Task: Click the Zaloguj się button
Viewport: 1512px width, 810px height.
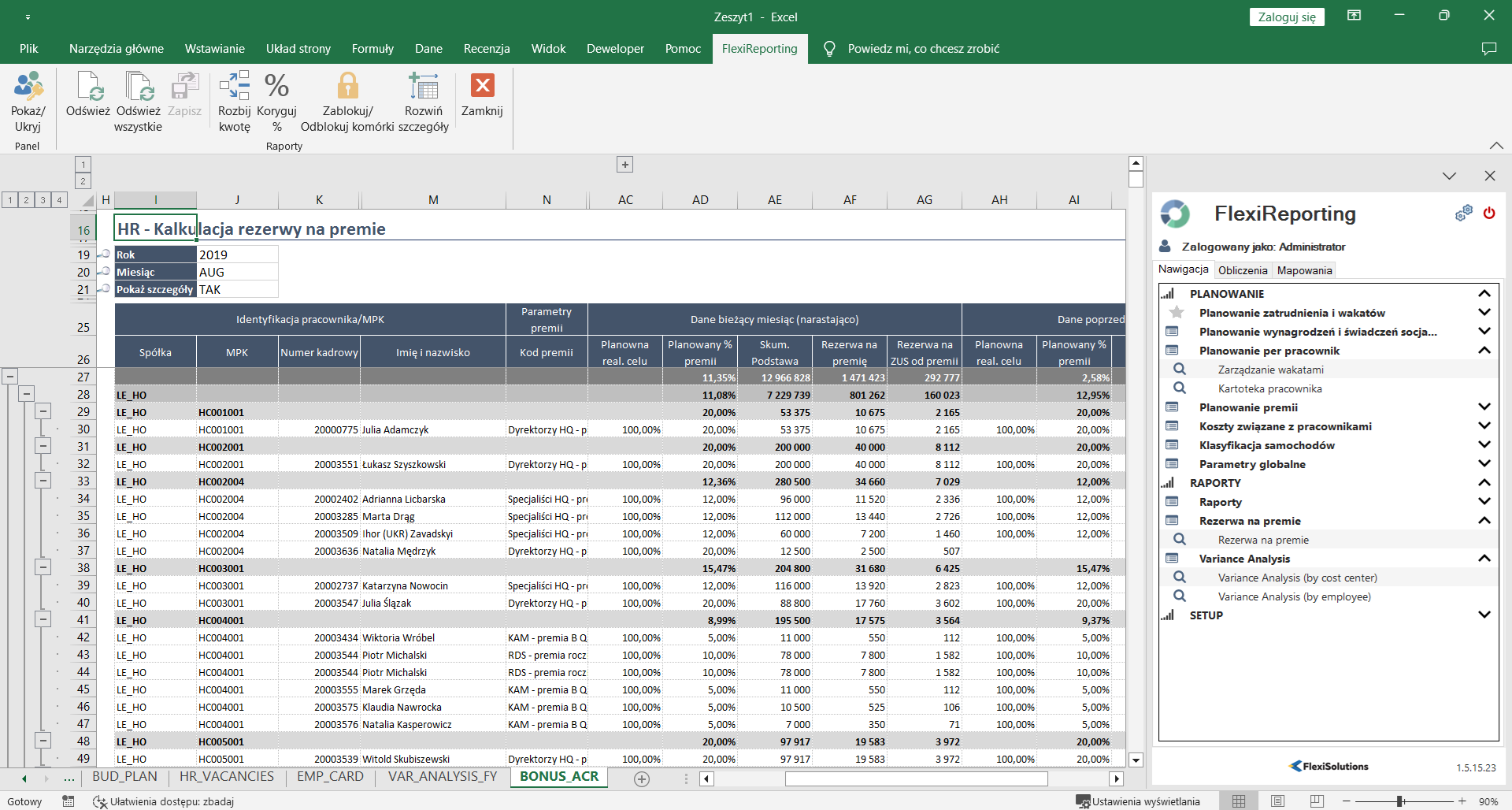Action: tap(1286, 17)
